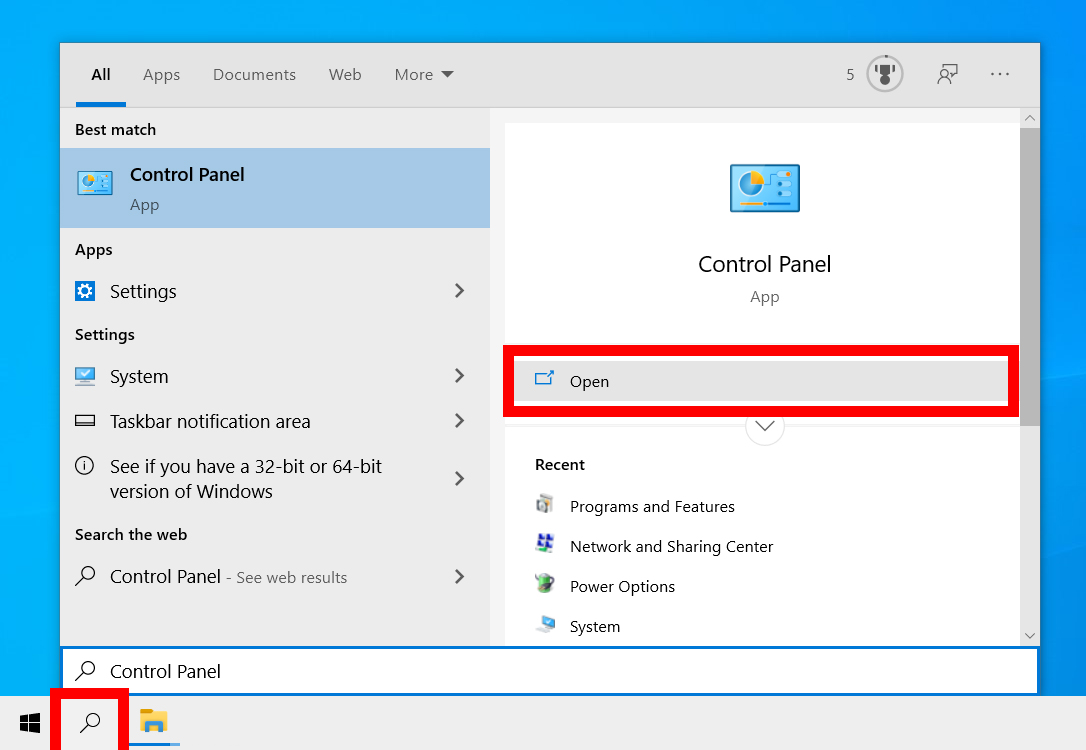Open the three-dot options menu

(999, 73)
